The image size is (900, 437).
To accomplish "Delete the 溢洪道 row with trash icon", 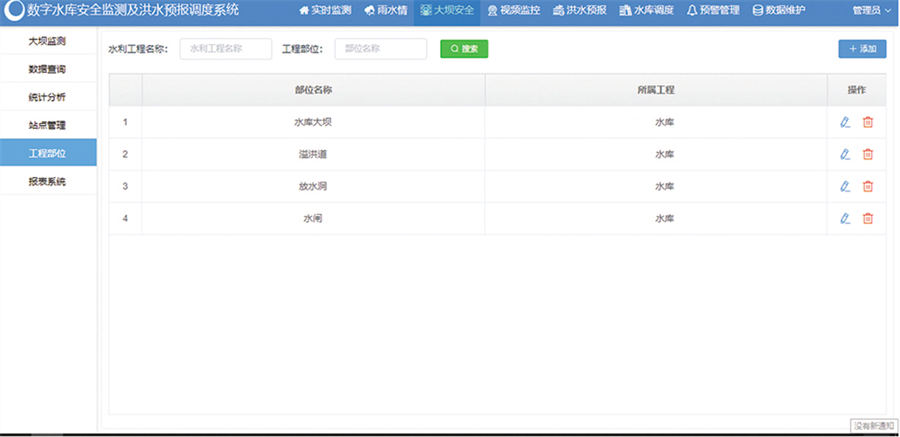I will 868,154.
